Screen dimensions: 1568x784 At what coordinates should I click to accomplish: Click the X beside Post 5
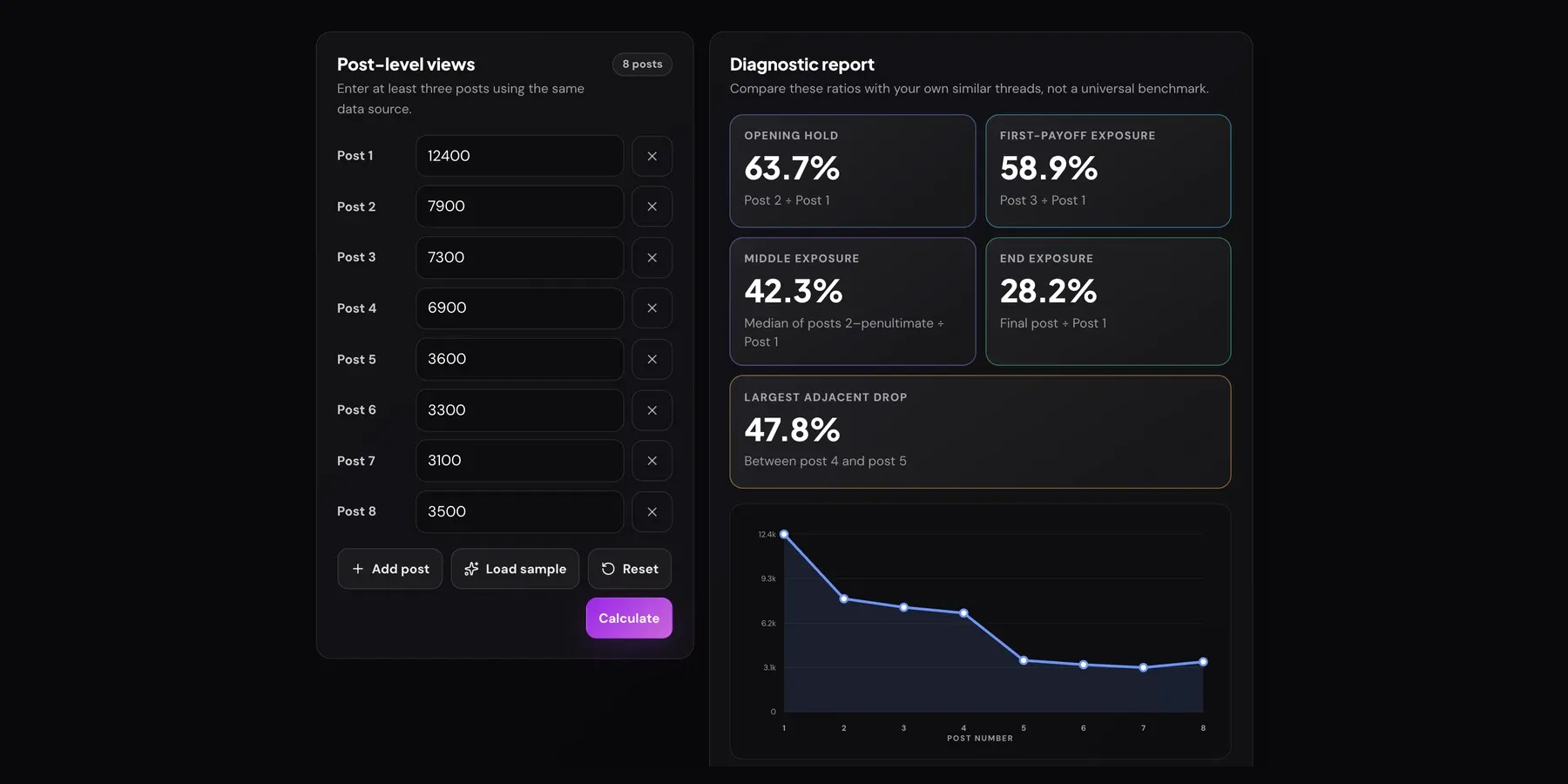(652, 359)
